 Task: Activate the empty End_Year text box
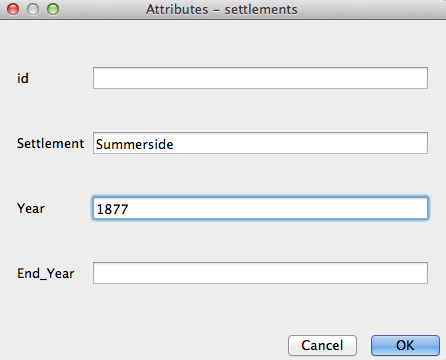[x=260, y=273]
